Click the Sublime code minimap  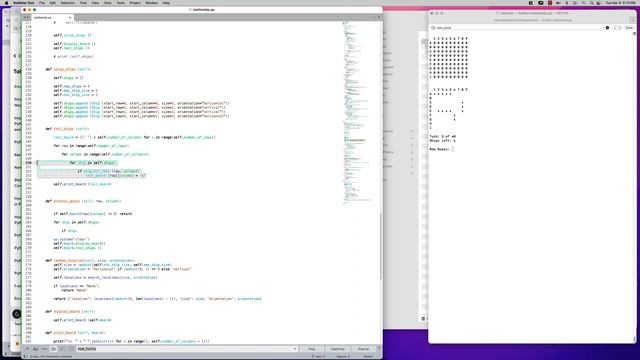[357, 112]
